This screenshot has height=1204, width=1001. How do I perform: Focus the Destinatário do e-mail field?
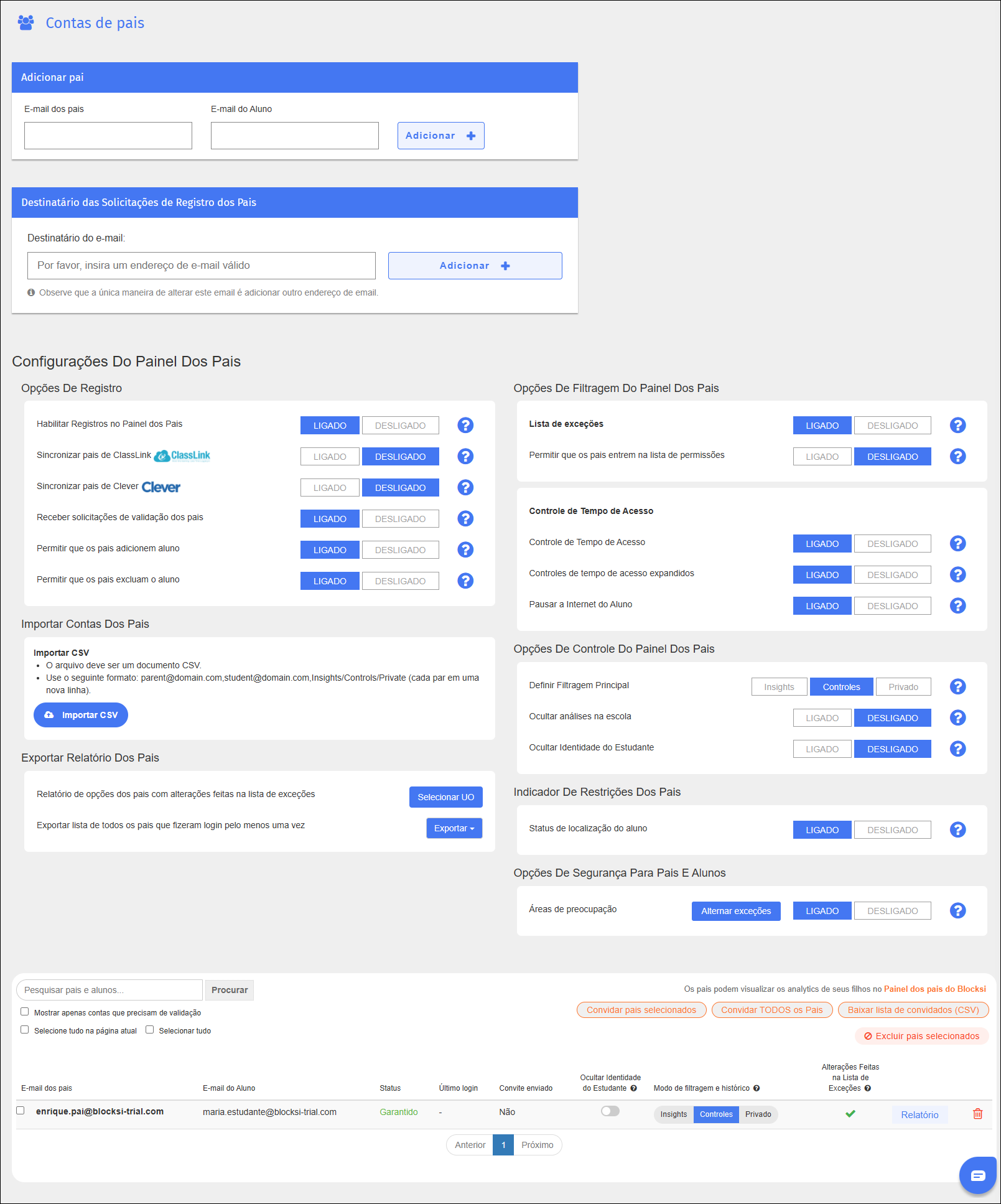(202, 266)
